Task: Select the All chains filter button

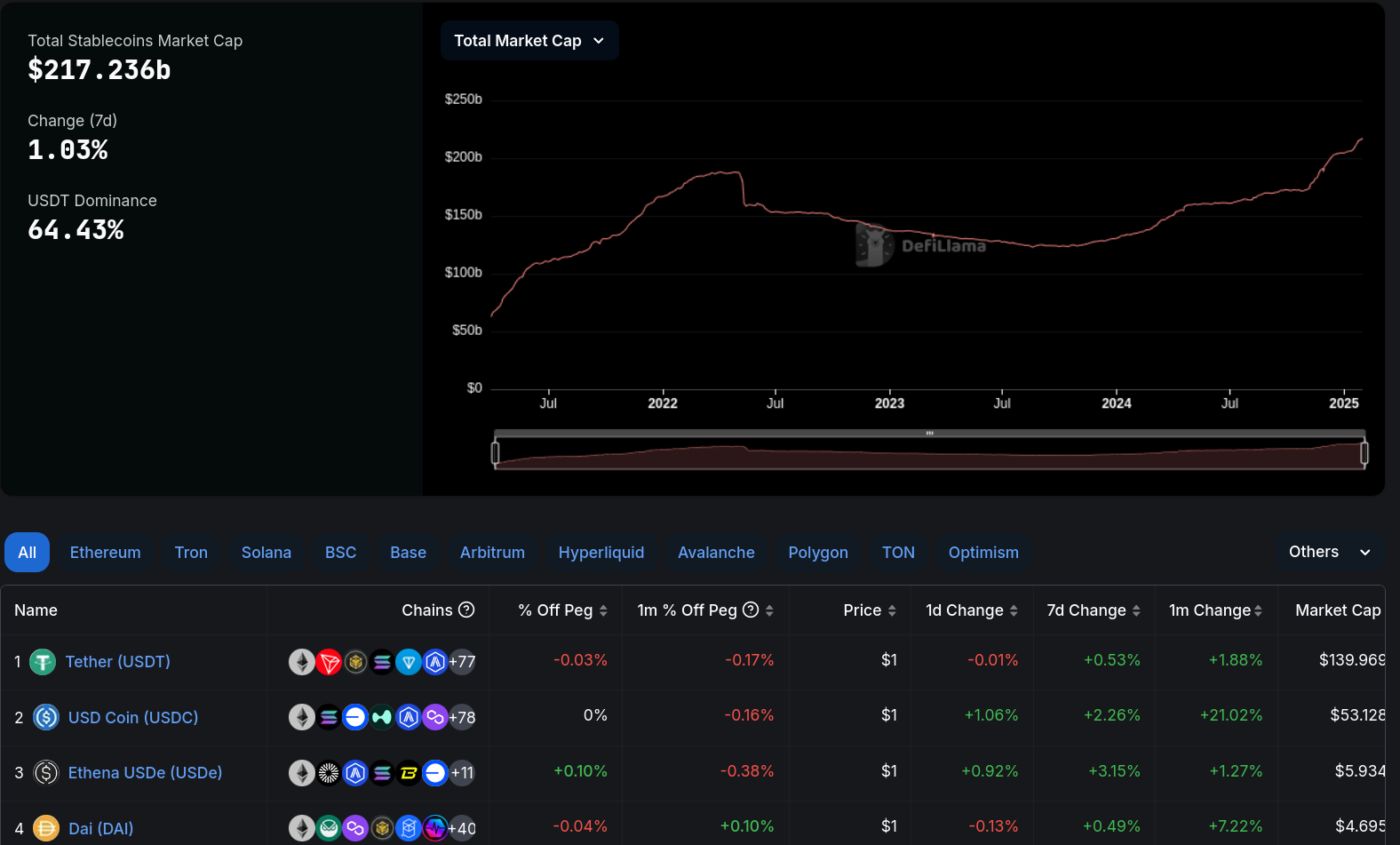Action: pos(27,553)
